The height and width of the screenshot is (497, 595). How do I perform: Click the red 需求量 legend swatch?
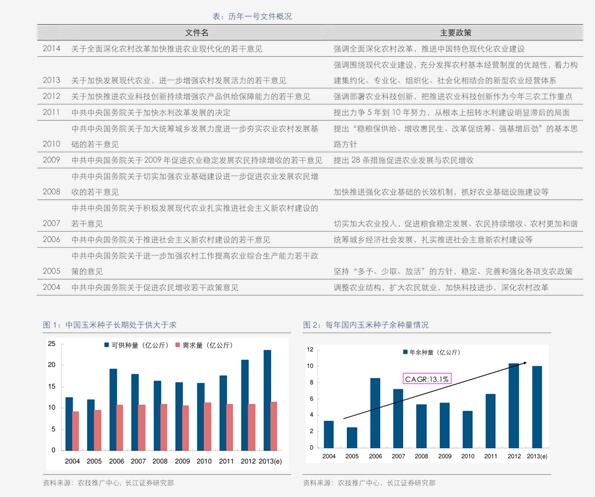coord(177,345)
